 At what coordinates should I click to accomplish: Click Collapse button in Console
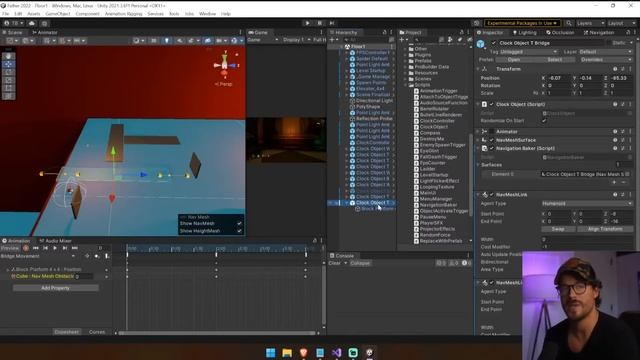click(x=360, y=263)
